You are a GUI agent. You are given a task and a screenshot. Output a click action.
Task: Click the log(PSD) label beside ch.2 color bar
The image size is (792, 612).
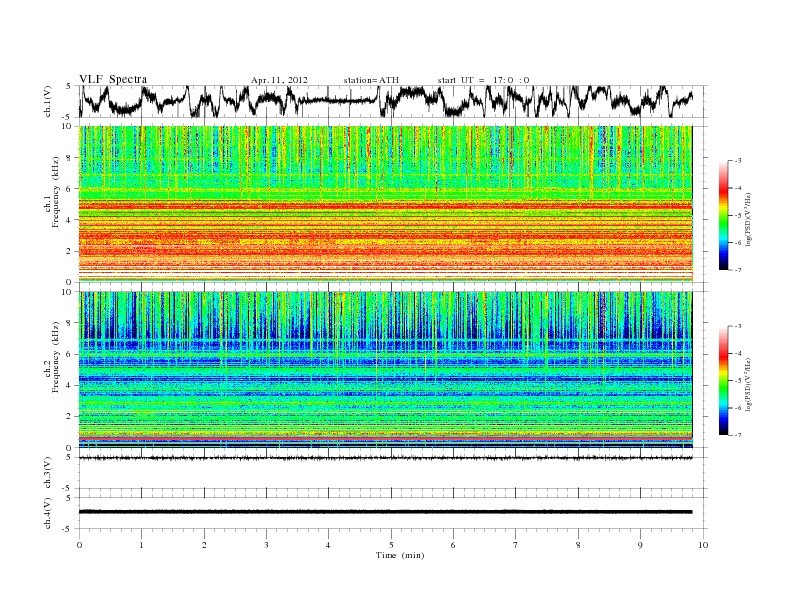point(749,384)
